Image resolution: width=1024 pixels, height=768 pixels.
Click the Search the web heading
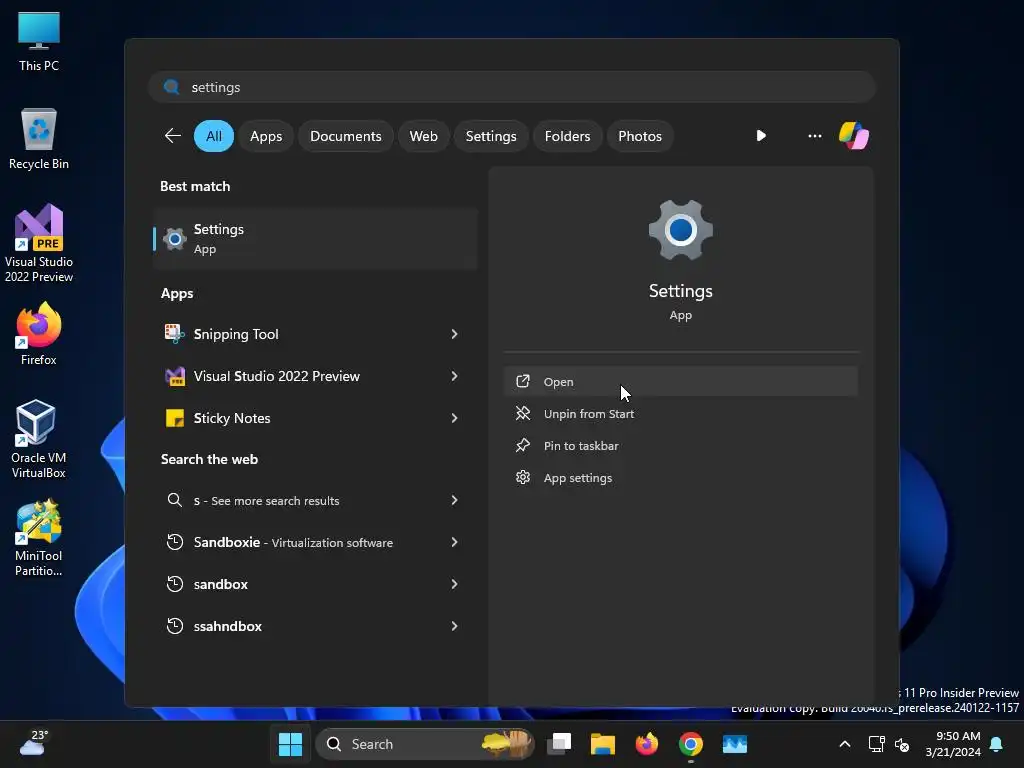(x=210, y=459)
